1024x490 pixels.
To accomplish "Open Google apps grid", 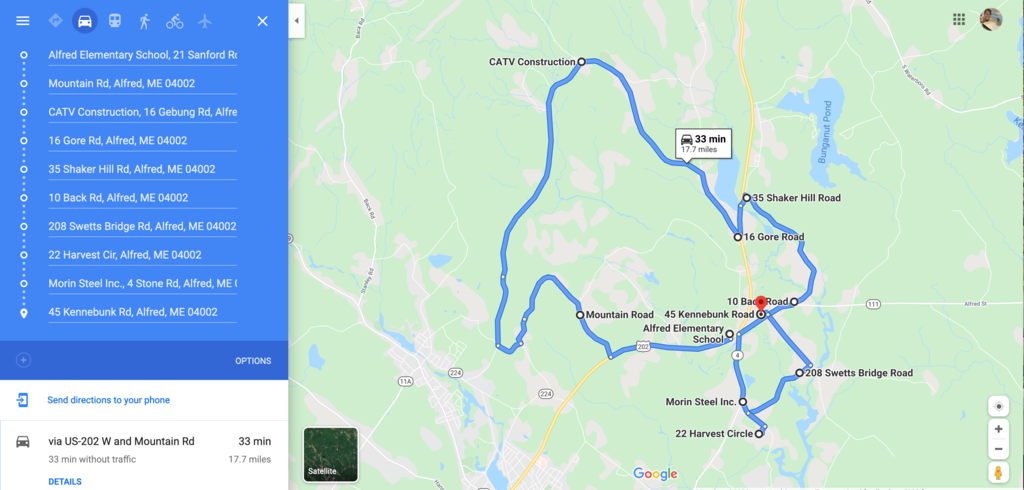I will [959, 19].
